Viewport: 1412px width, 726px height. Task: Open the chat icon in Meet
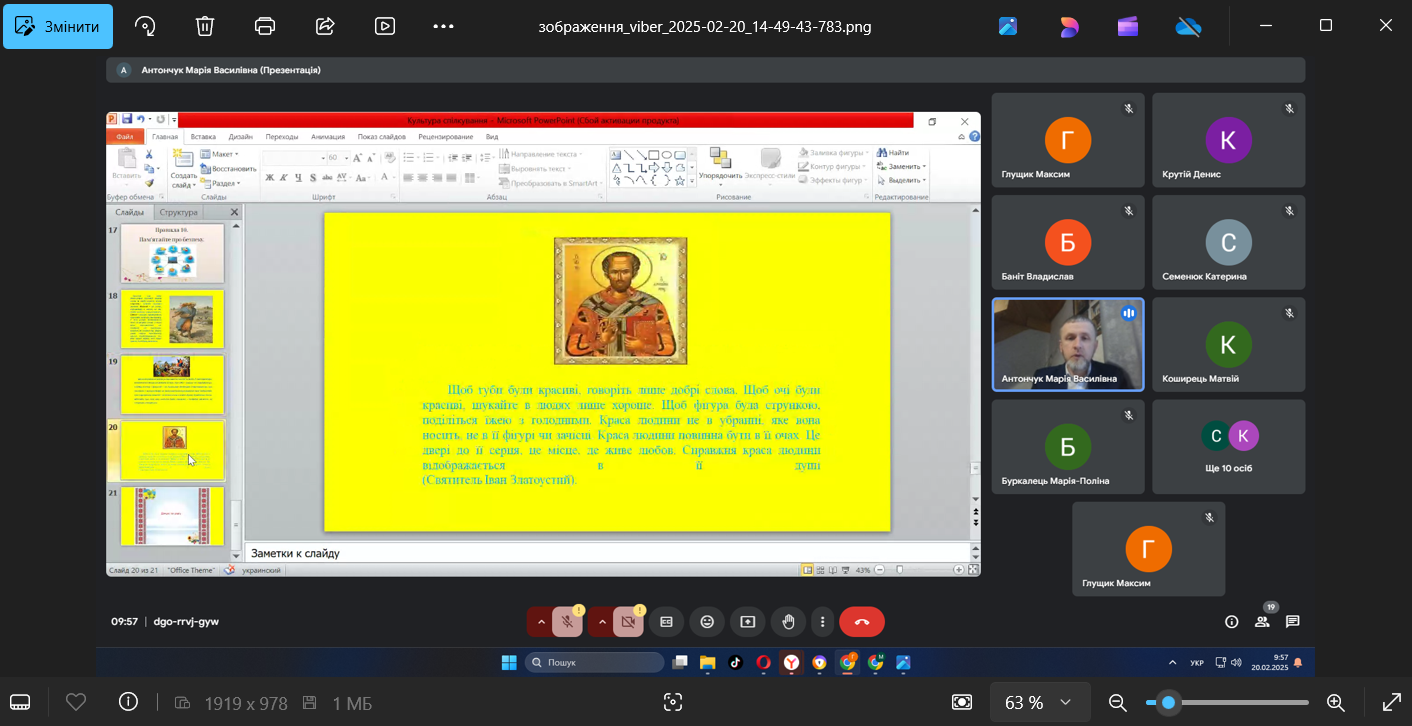(x=1293, y=622)
